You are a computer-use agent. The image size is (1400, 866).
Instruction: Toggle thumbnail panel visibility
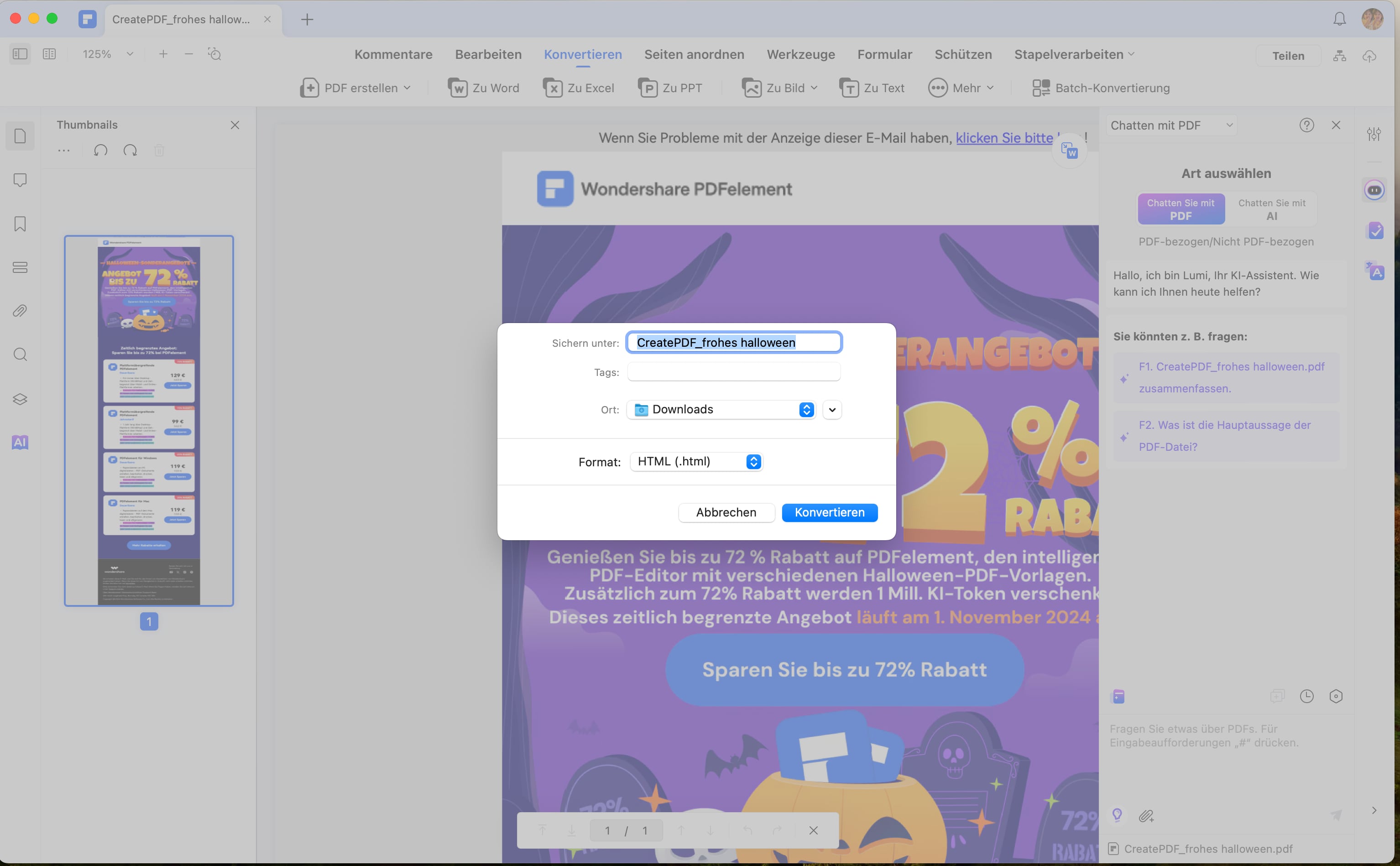[19, 54]
